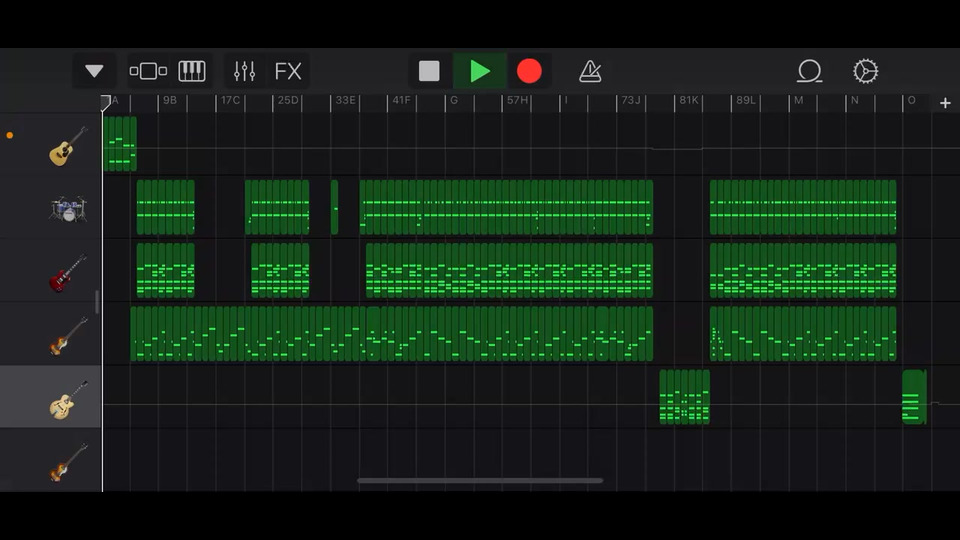Start recording with the red Record button
This screenshot has width=960, height=540.
pos(529,71)
